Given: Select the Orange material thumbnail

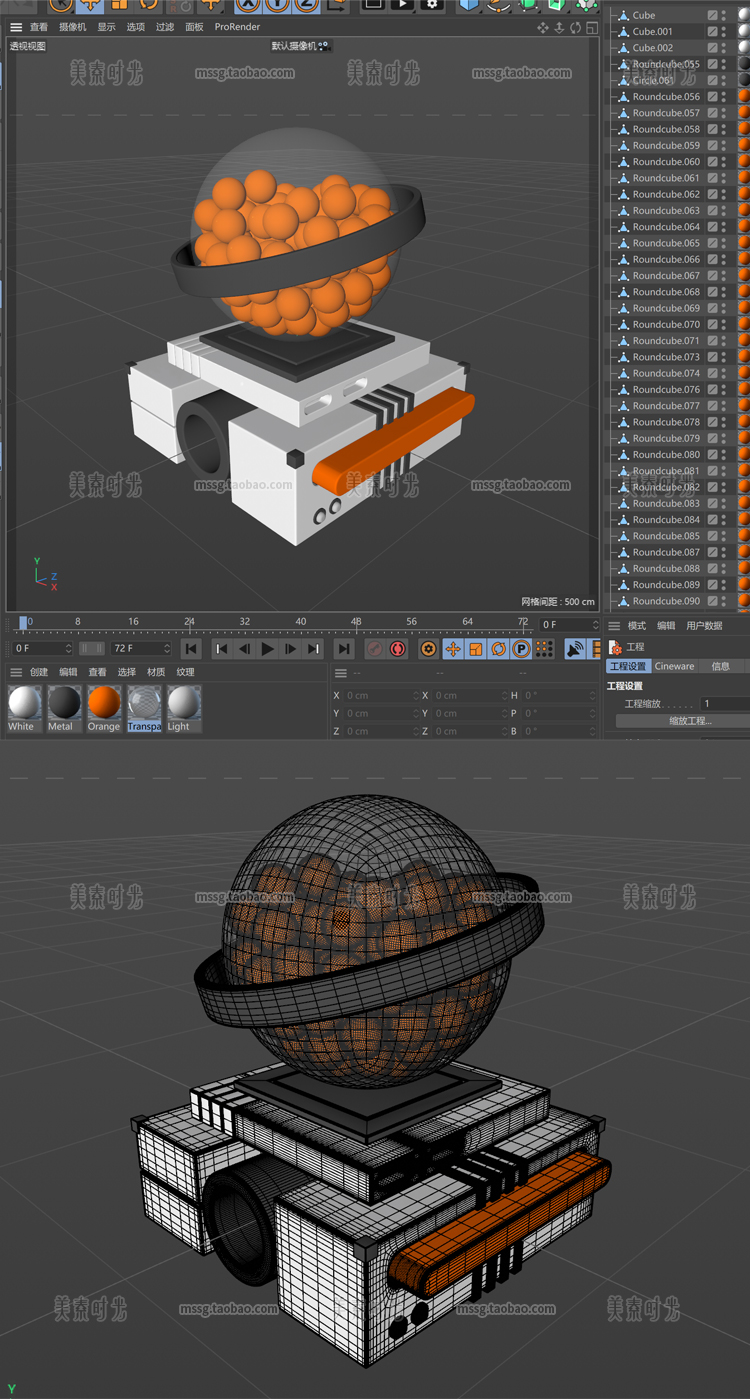Looking at the screenshot, I should click(x=104, y=709).
